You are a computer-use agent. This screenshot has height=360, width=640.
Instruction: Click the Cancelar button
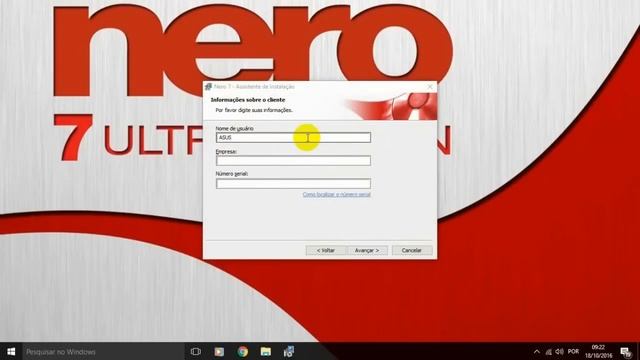[411, 250]
